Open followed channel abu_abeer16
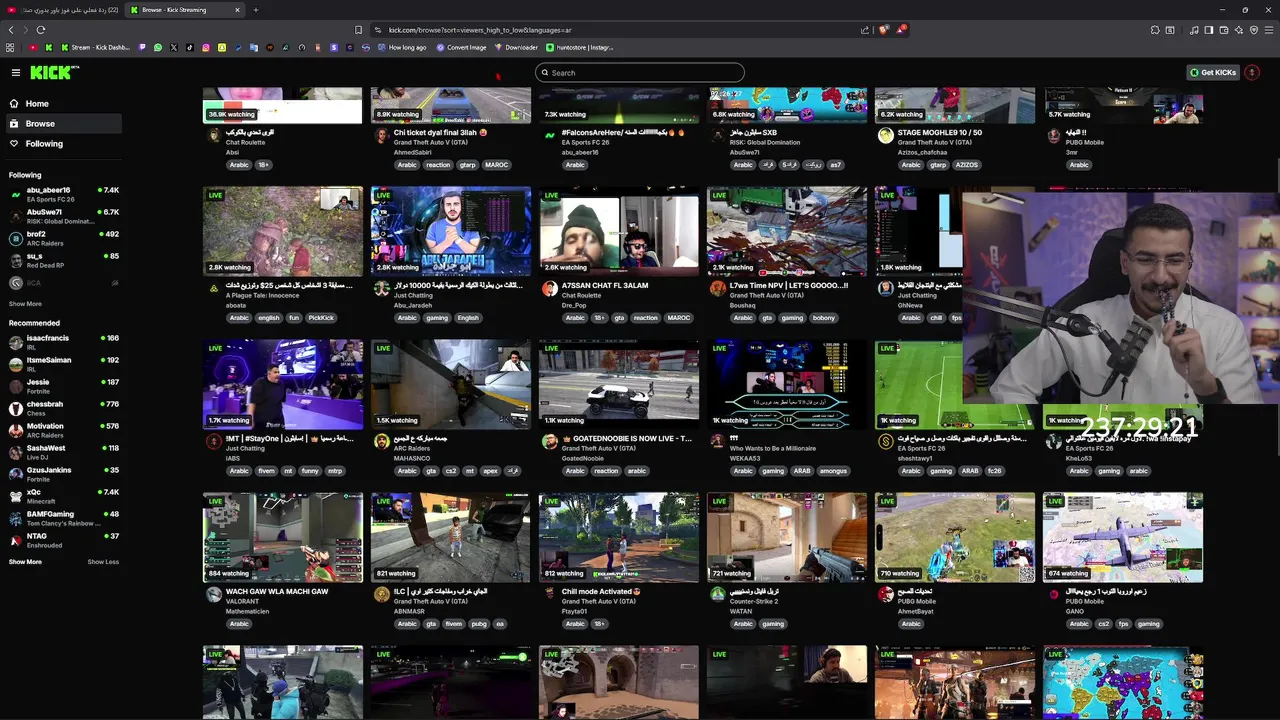1280x720 pixels. click(x=62, y=194)
